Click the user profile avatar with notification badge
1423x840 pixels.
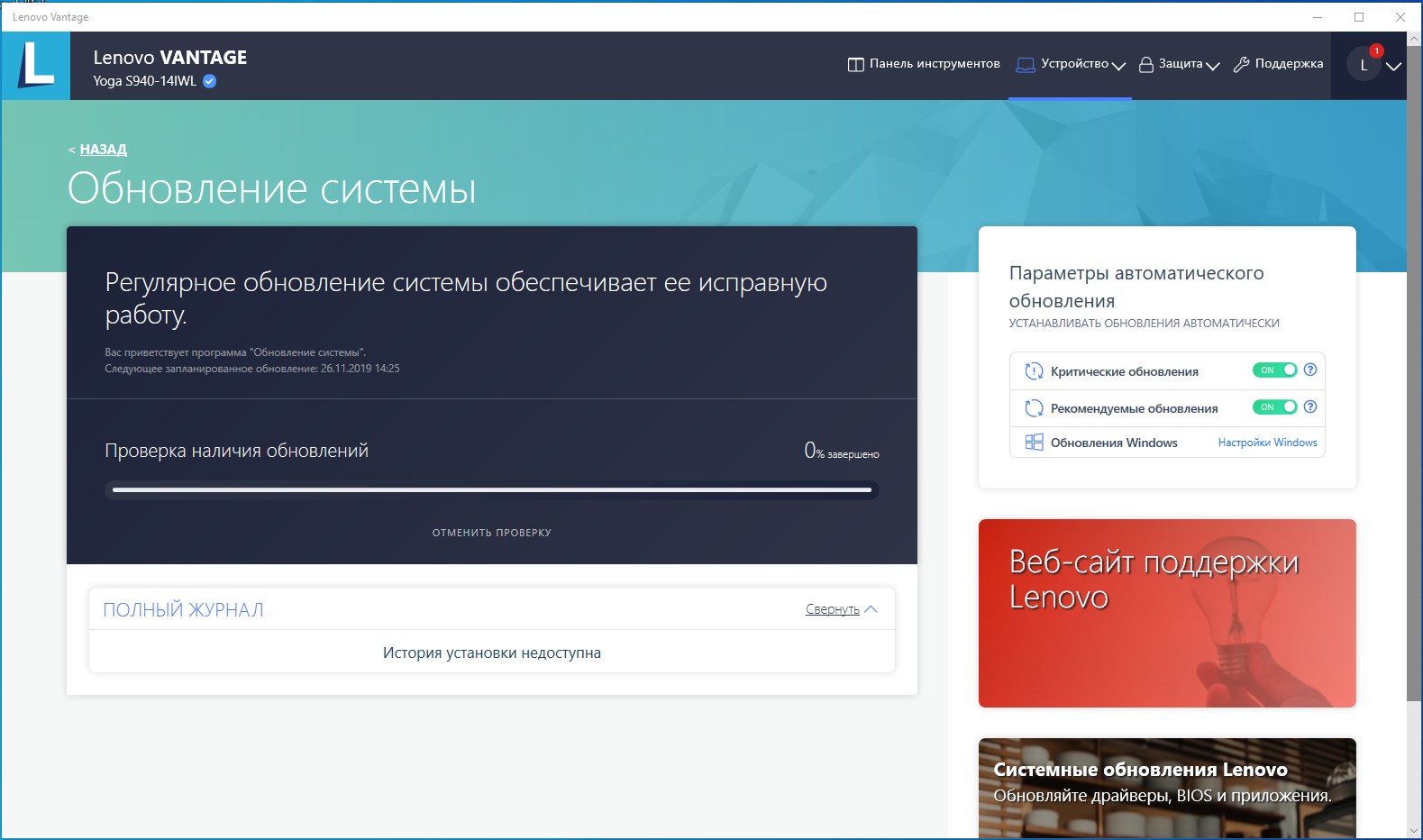tap(1364, 65)
